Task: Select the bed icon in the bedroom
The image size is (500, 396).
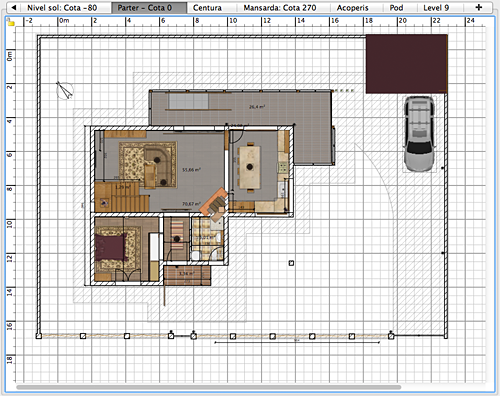Action: [111, 247]
